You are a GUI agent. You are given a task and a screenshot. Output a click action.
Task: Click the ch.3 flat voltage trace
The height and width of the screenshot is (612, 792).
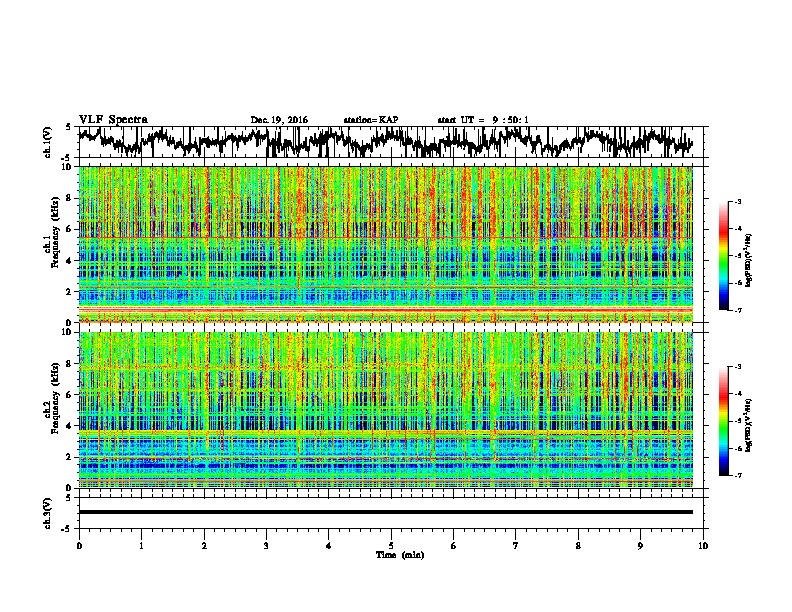(385, 512)
